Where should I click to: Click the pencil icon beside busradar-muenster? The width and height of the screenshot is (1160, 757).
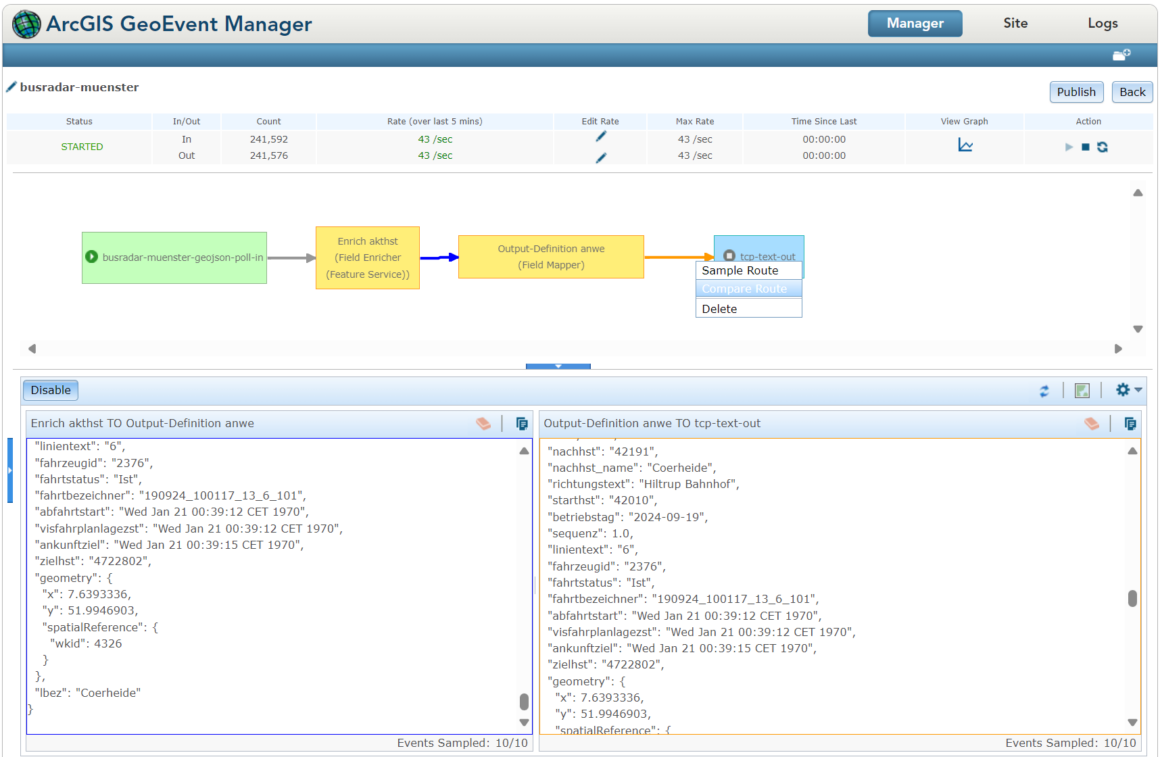[x=11, y=87]
